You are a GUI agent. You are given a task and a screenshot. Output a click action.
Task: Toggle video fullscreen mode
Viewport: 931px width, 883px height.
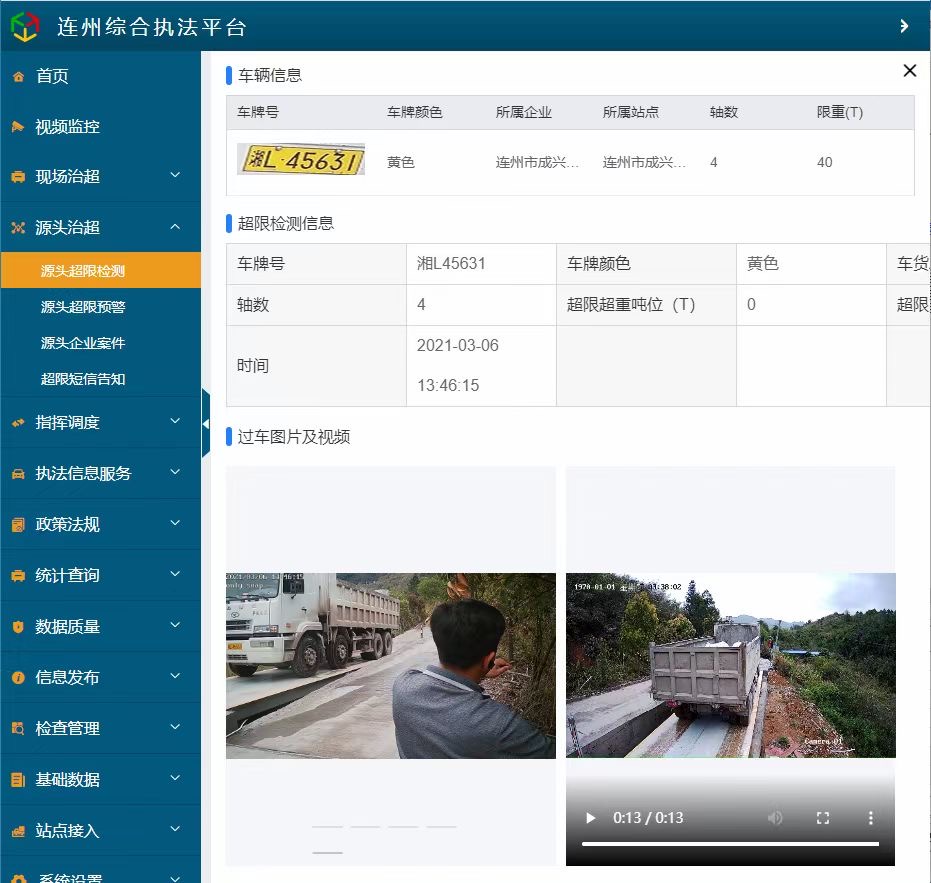[823, 818]
